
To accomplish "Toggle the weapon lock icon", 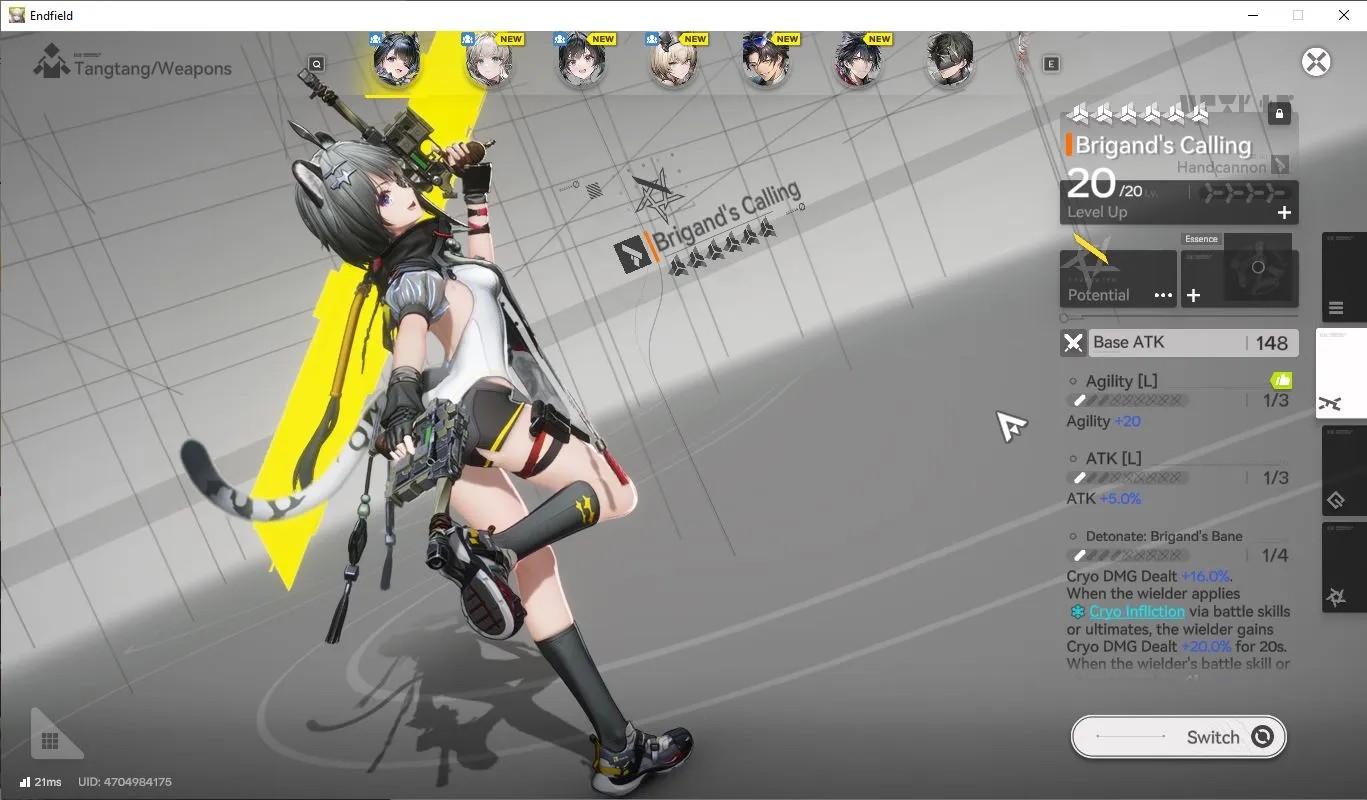I will 1279,114.
